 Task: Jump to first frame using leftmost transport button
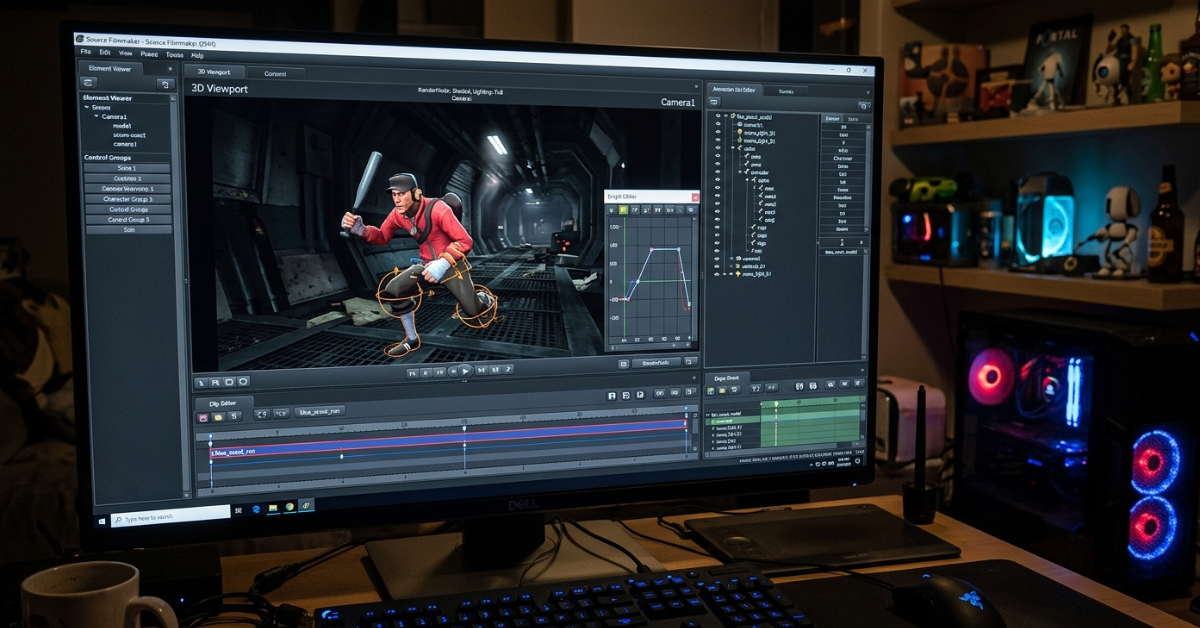[411, 371]
